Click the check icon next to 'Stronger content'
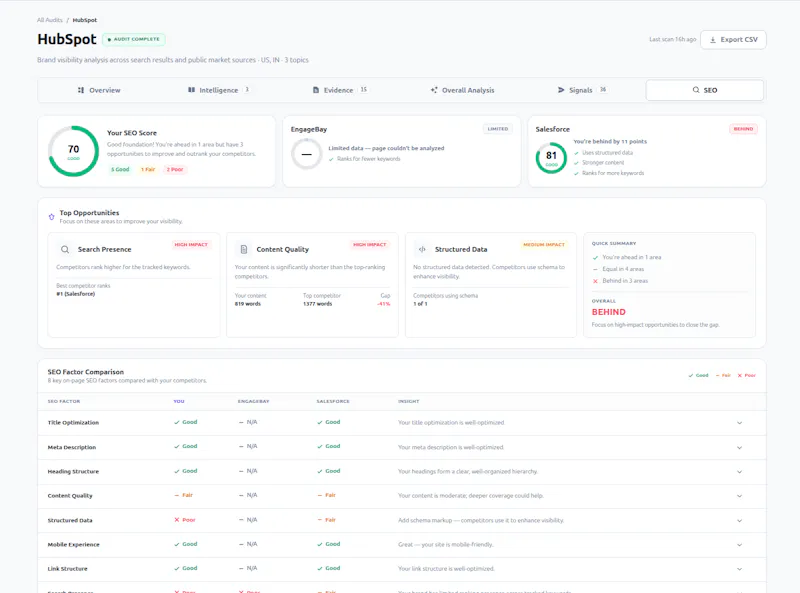 [577, 163]
